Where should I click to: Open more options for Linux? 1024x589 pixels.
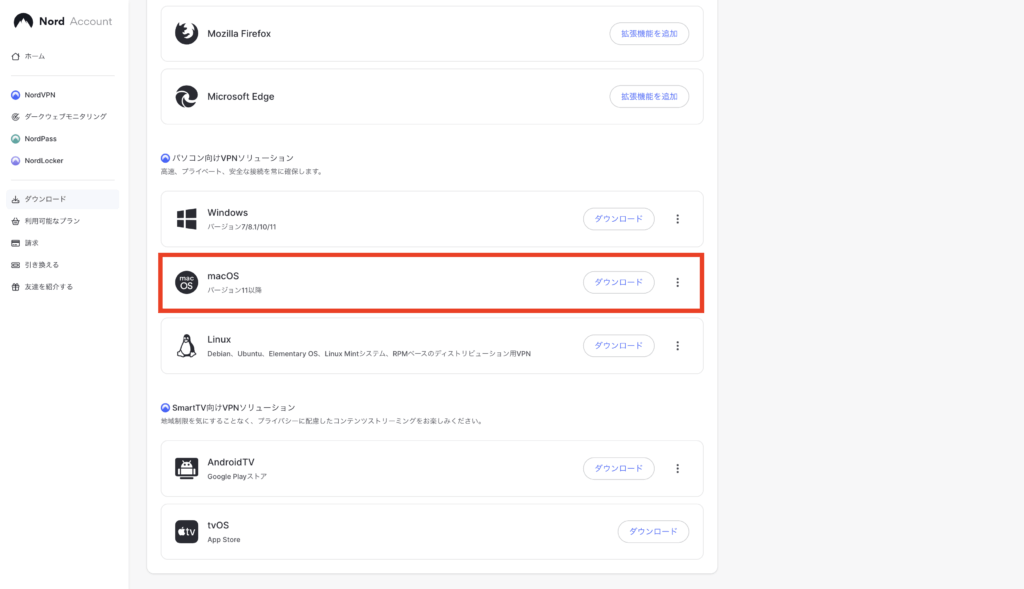click(x=677, y=345)
